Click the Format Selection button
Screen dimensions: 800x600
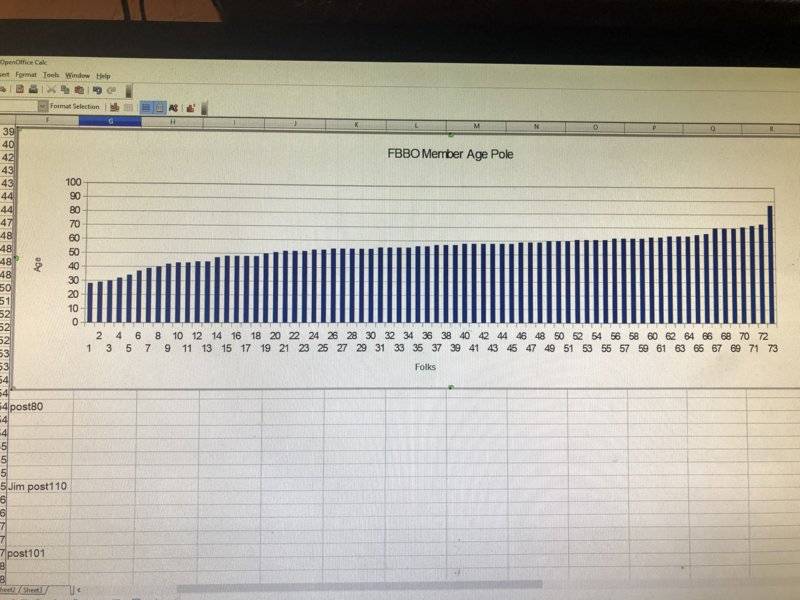point(75,106)
